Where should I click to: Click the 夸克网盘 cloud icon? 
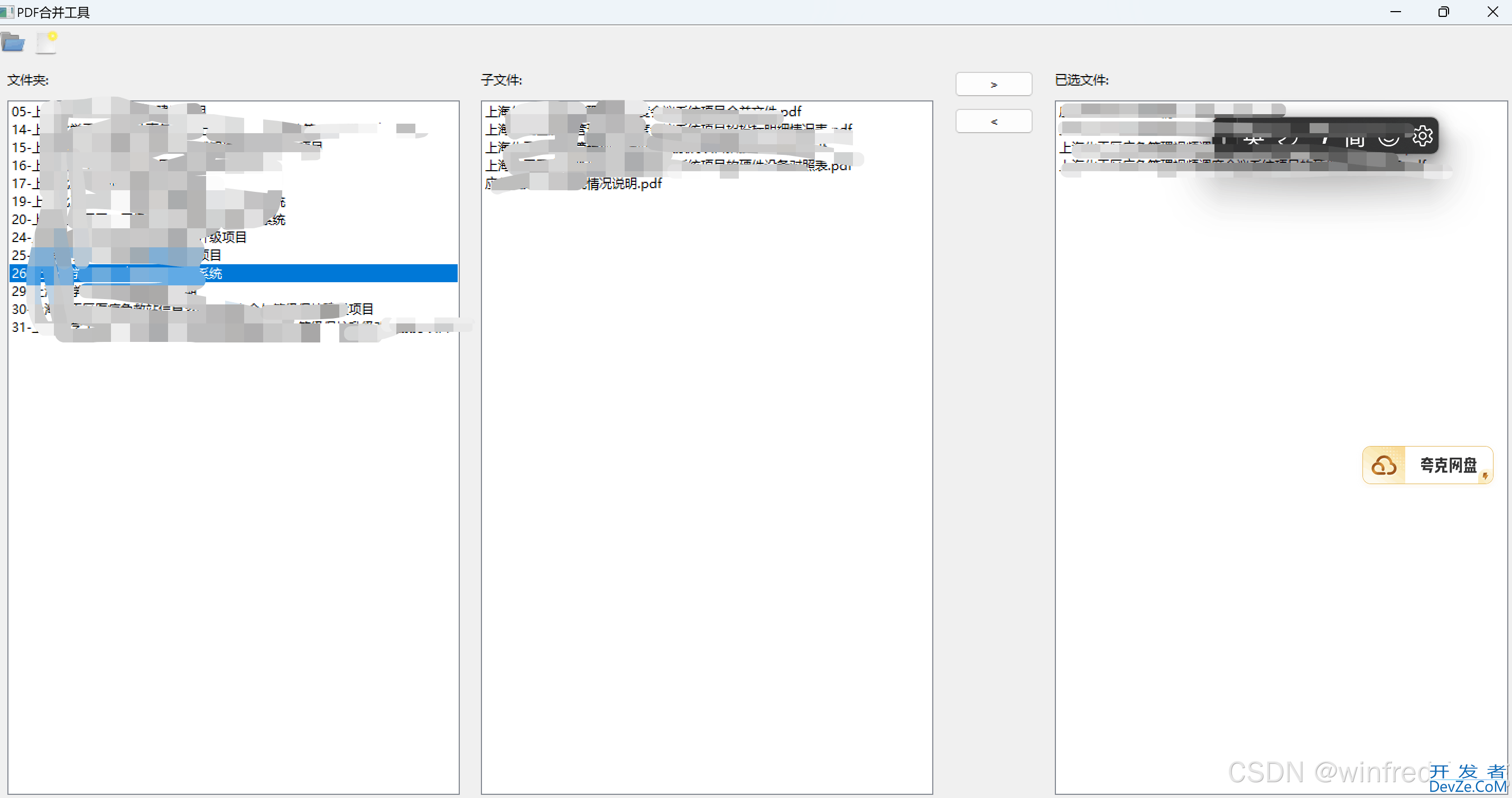1384,466
